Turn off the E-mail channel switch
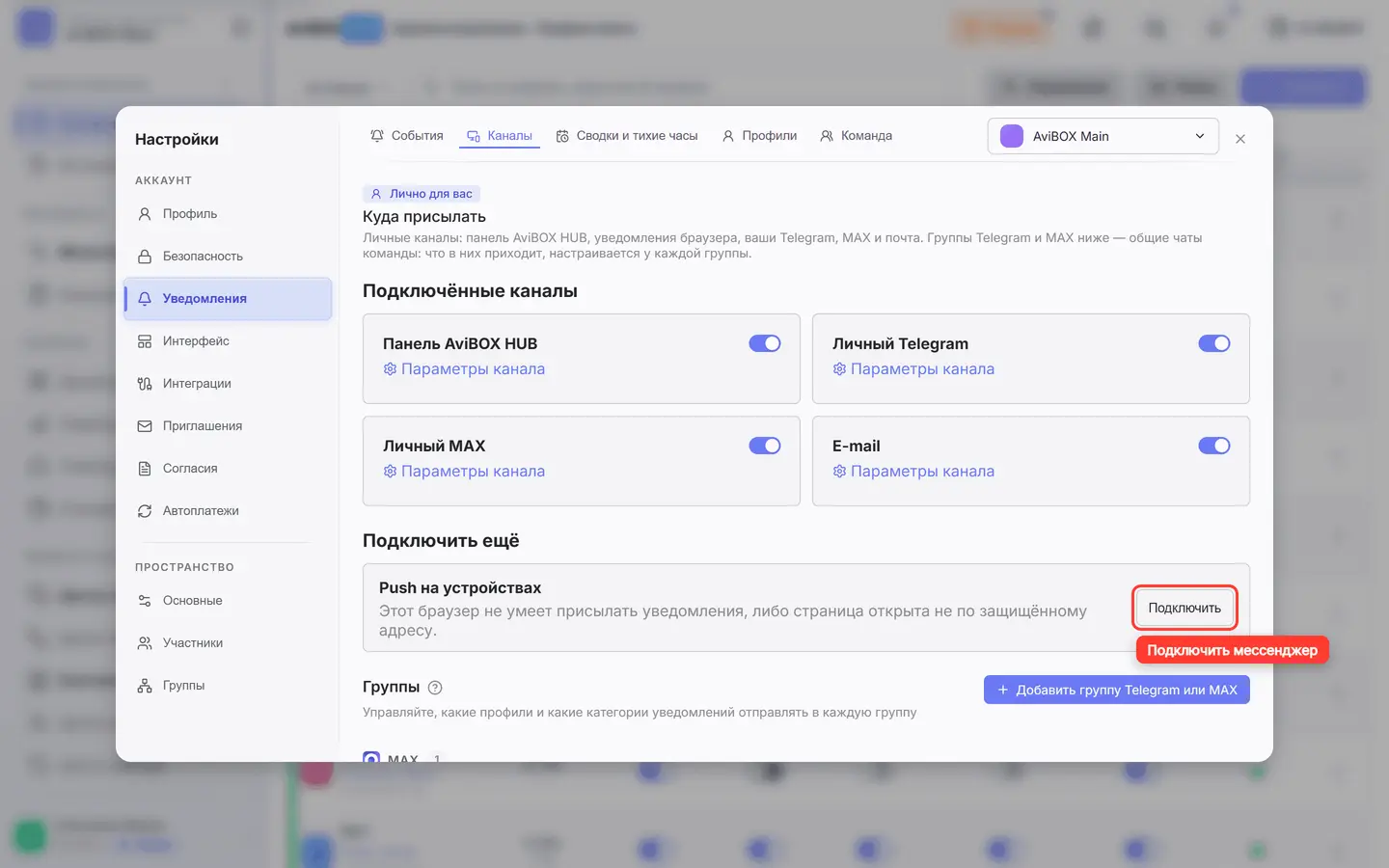Screen dimensions: 1389x868 pos(1214,446)
